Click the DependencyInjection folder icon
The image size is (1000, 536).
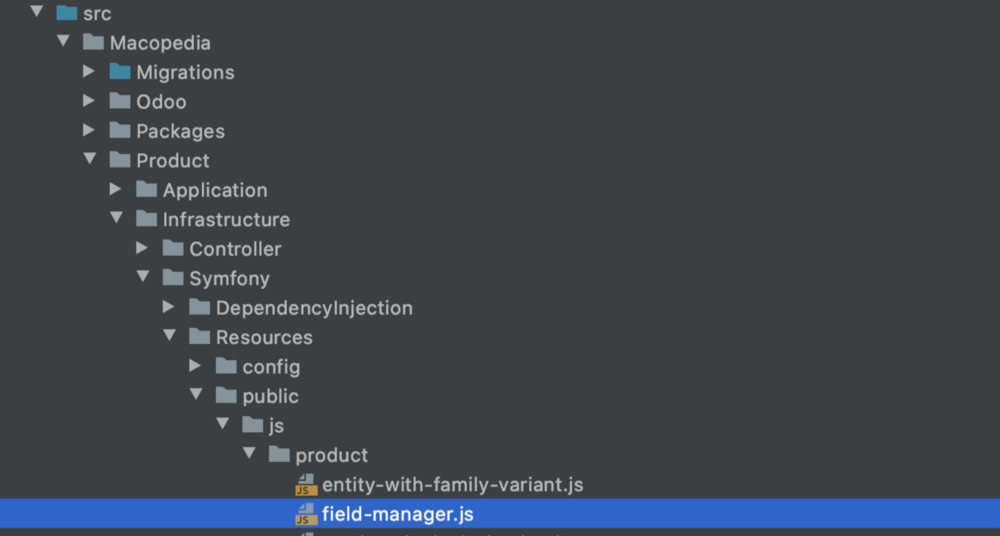pos(200,308)
